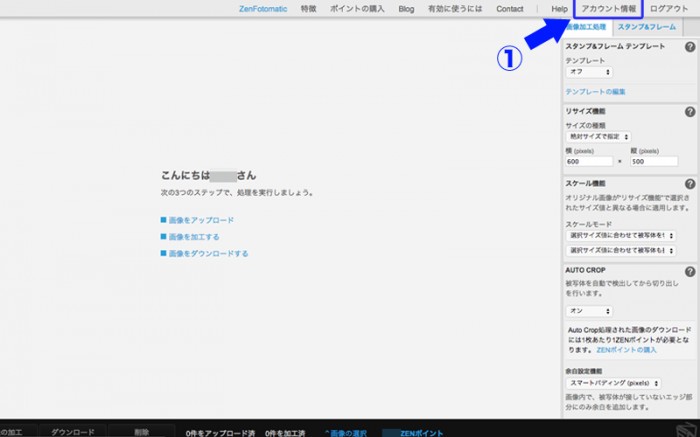Click the question mark beside スケール機能
This screenshot has width=700, height=437.
click(x=690, y=184)
